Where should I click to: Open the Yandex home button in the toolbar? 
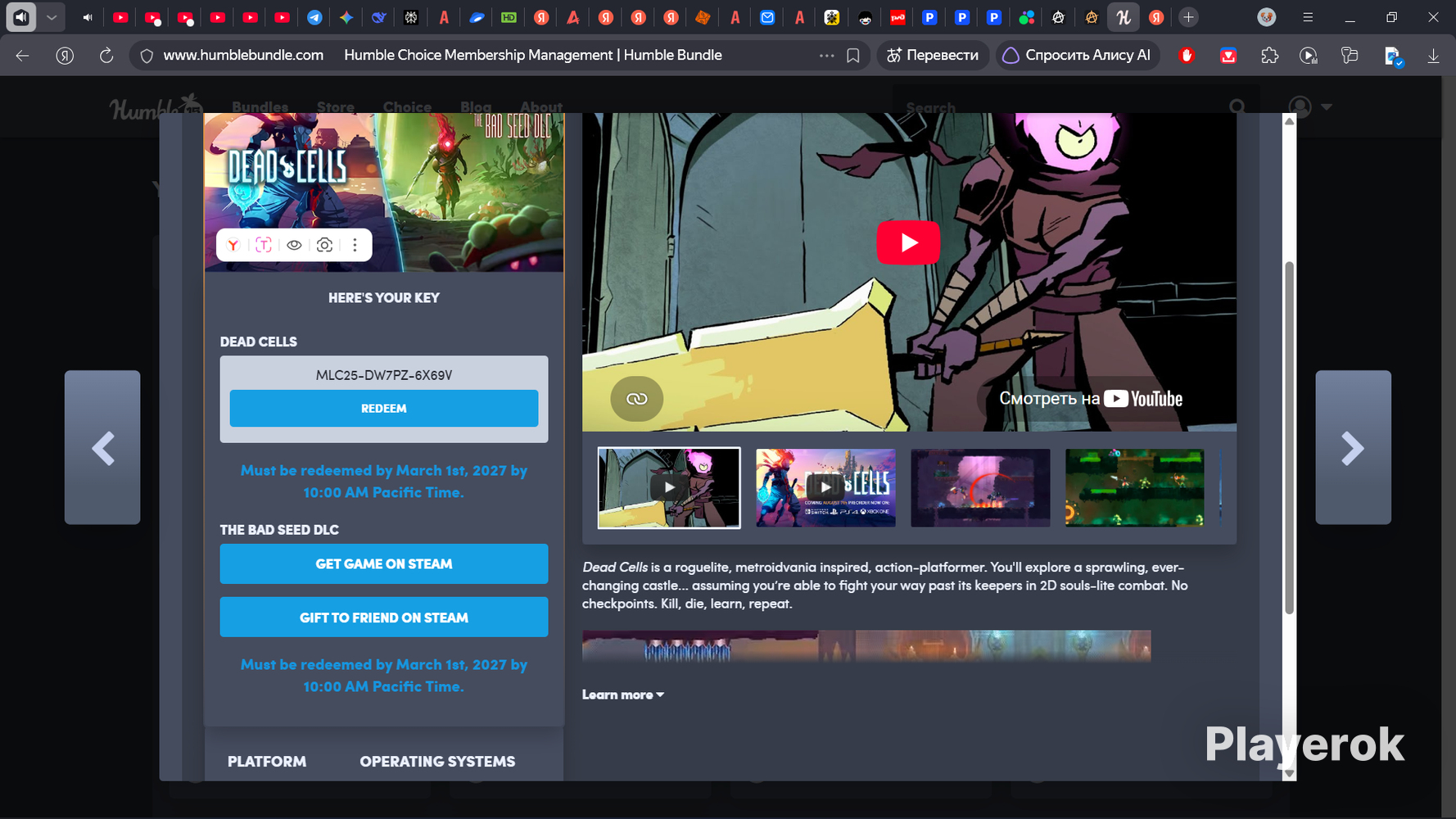pos(65,56)
